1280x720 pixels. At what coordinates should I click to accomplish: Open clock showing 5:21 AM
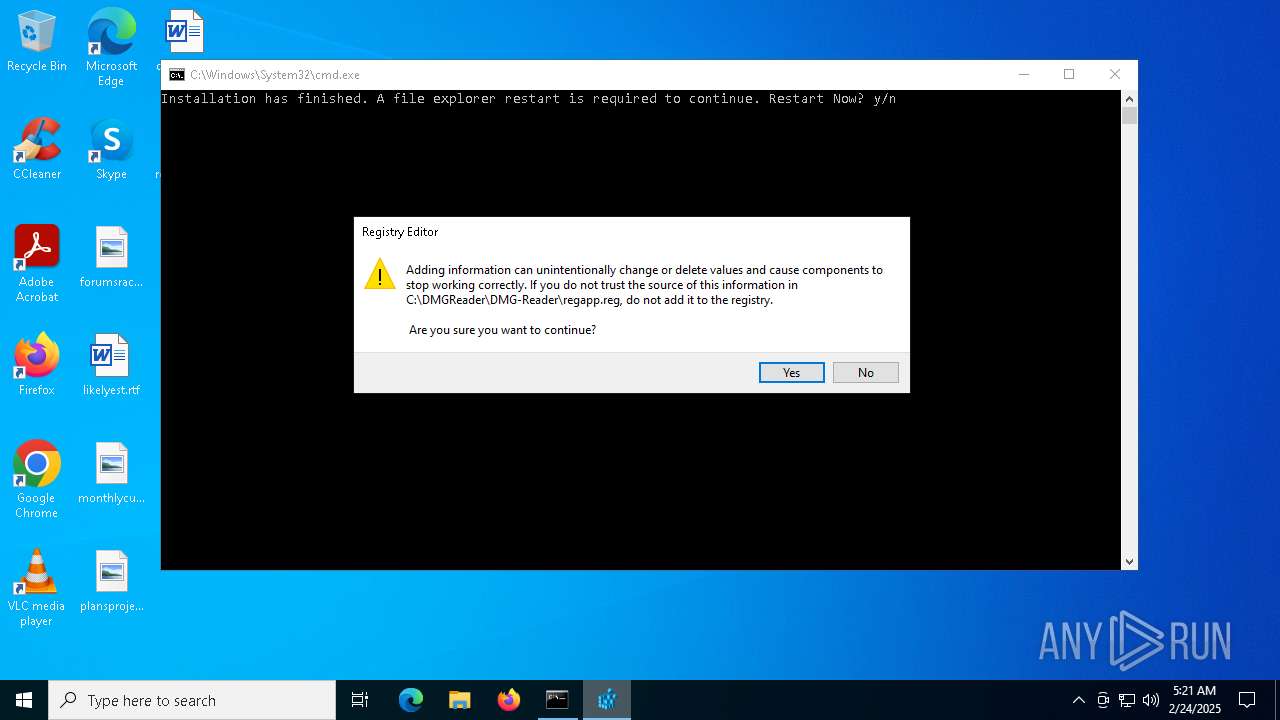coord(1195,700)
